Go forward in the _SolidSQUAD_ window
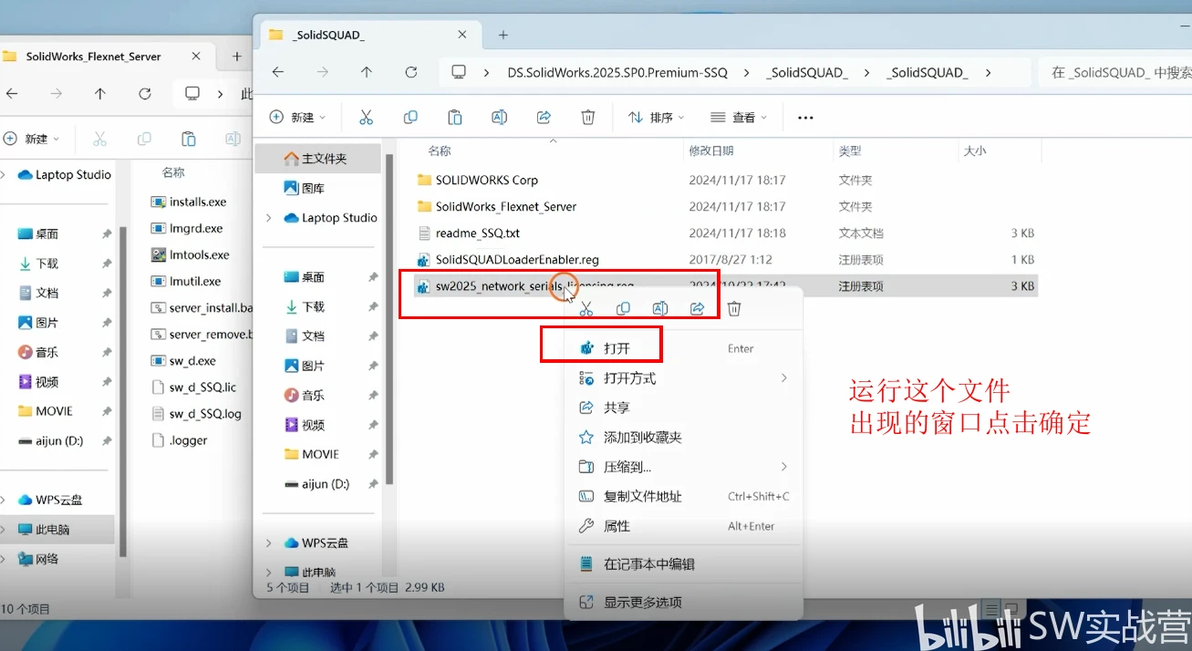The width and height of the screenshot is (1192, 651). point(322,72)
